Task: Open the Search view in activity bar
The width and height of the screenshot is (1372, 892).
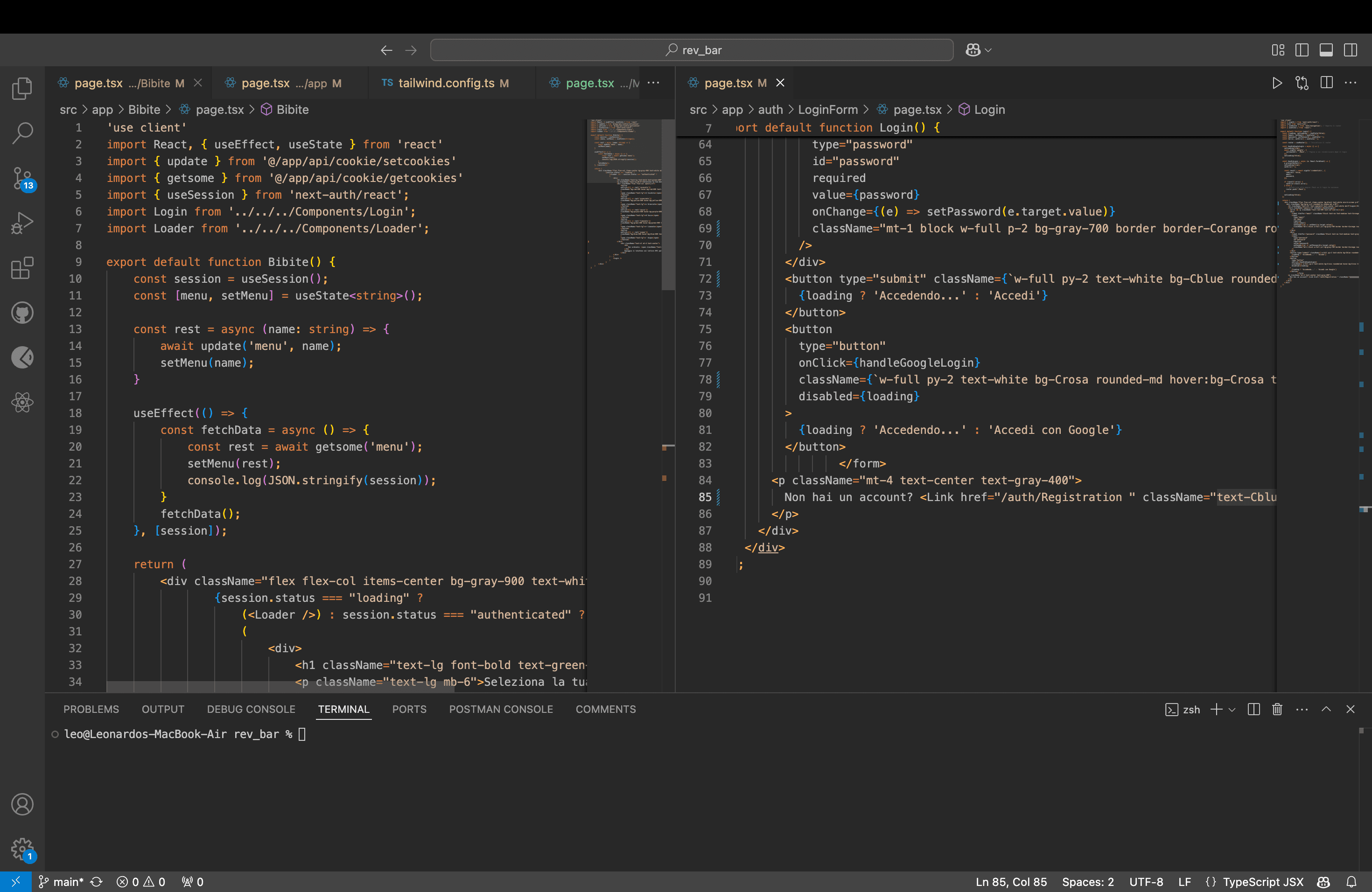Action: pos(22,133)
